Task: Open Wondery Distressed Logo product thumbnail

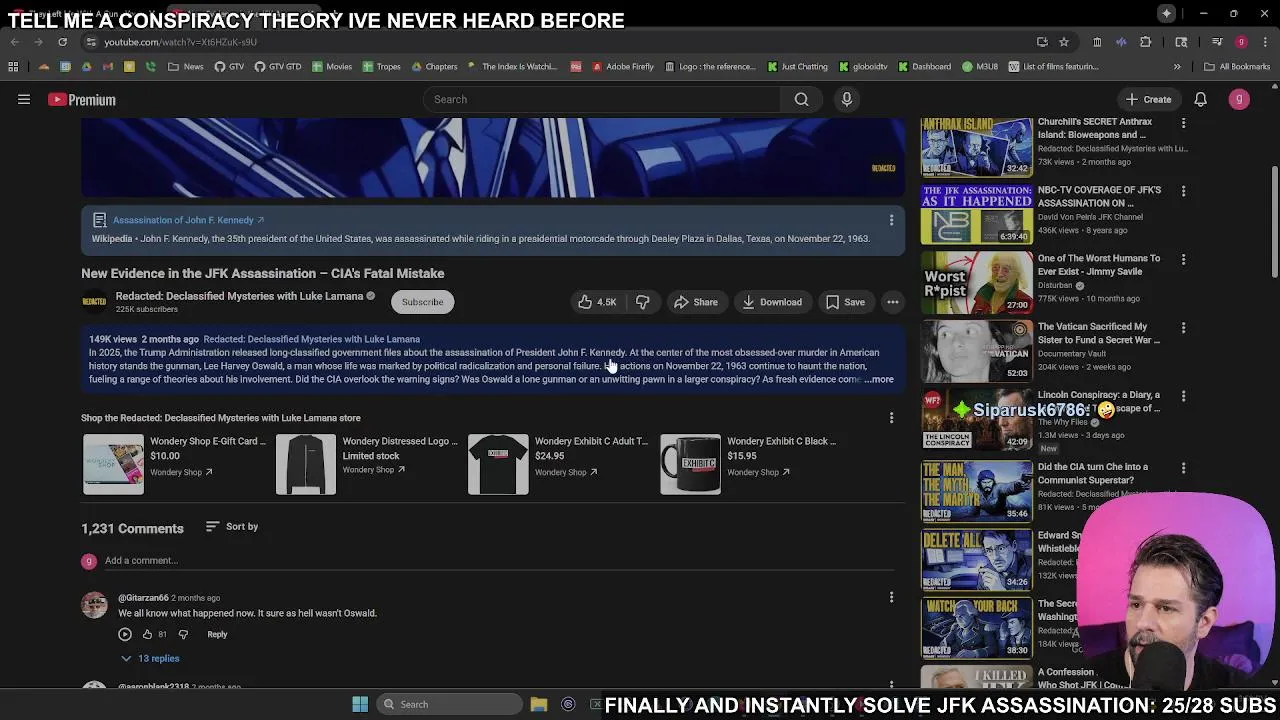Action: (x=306, y=464)
